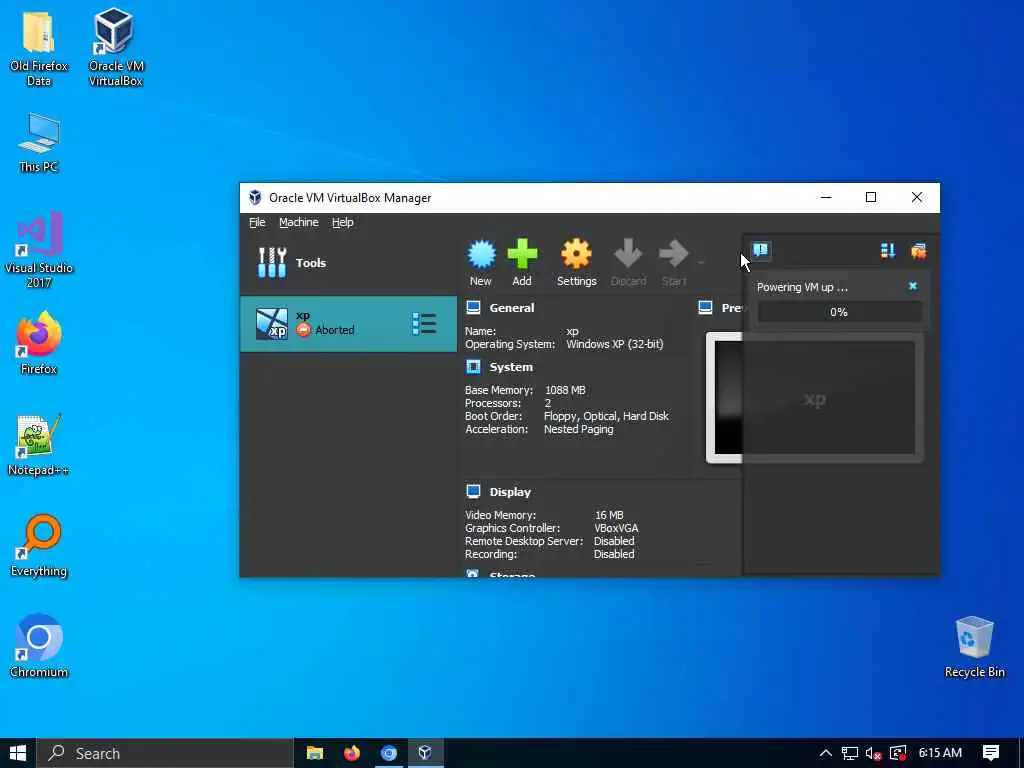
Task: Click the System section chip icon
Action: point(473,367)
